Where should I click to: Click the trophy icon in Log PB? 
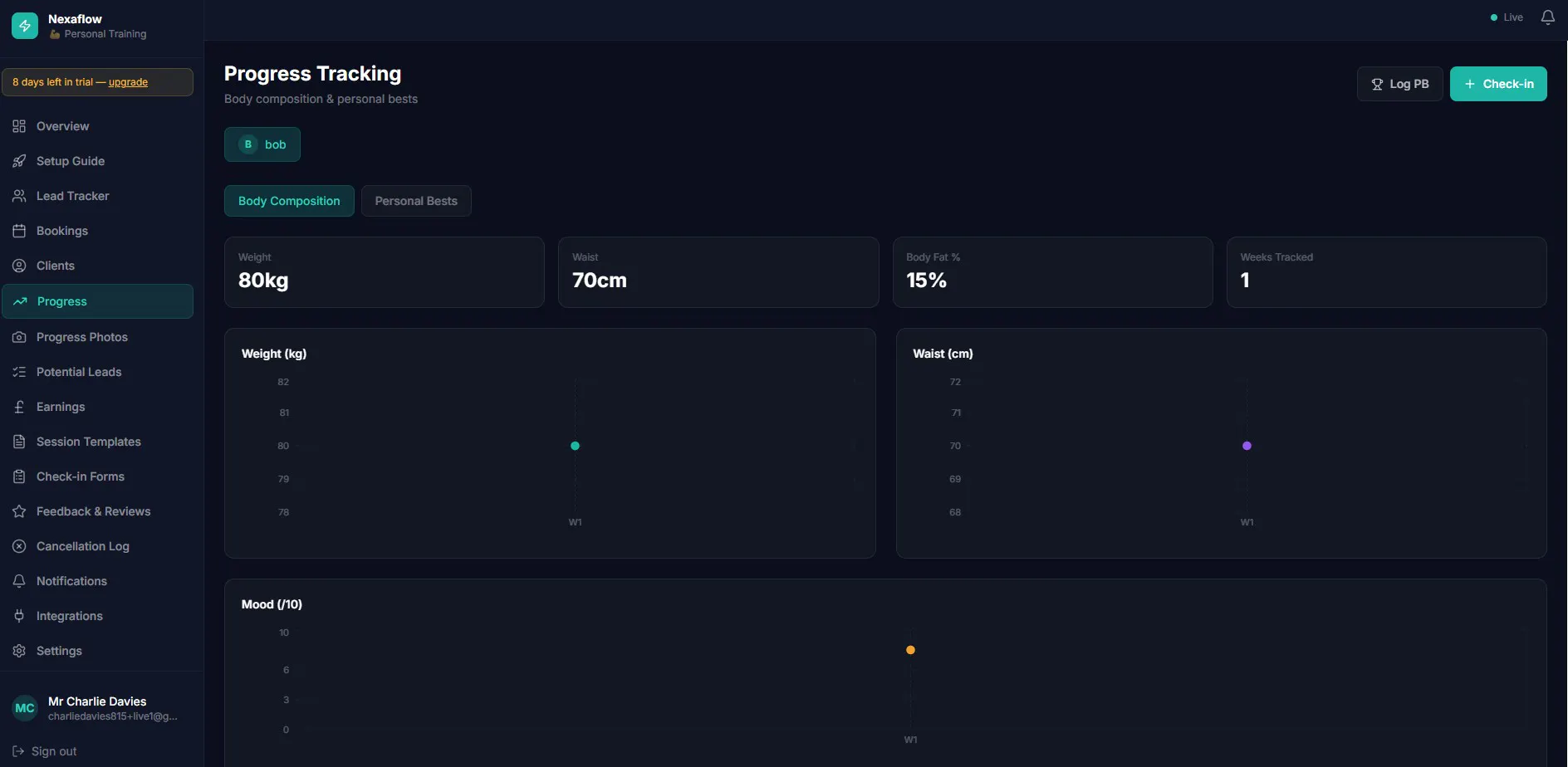coord(1377,84)
